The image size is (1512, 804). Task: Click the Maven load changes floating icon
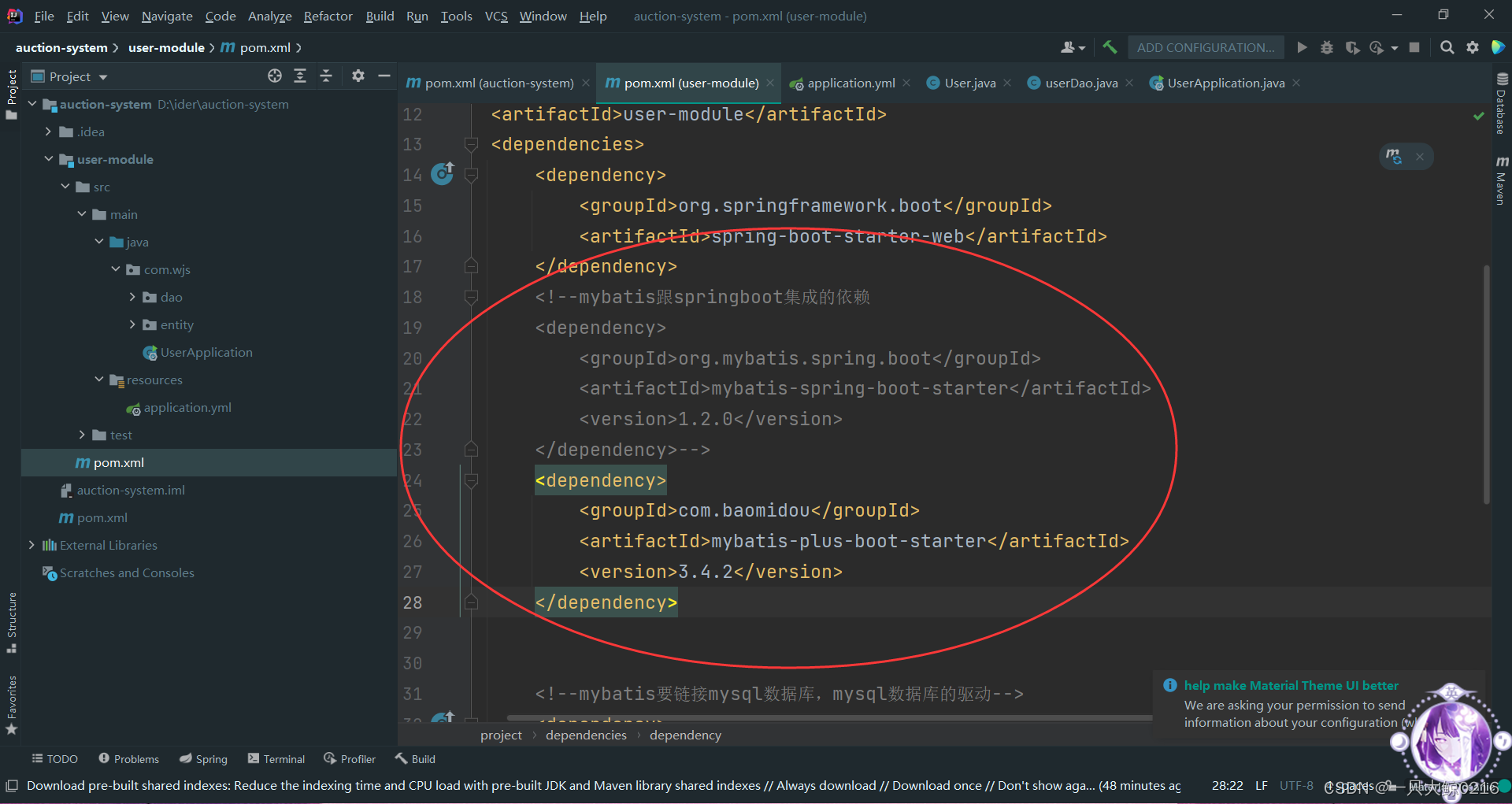pyautogui.click(x=1394, y=156)
